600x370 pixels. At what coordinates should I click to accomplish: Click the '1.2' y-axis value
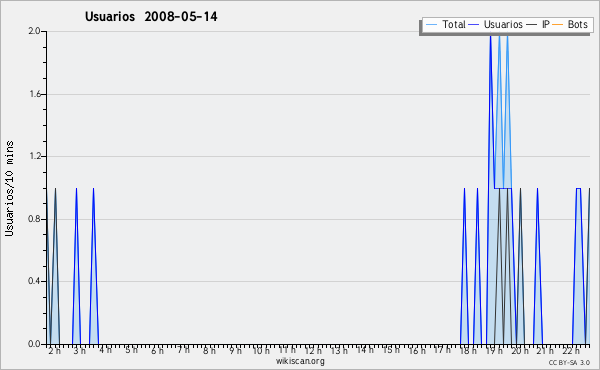tap(35, 156)
